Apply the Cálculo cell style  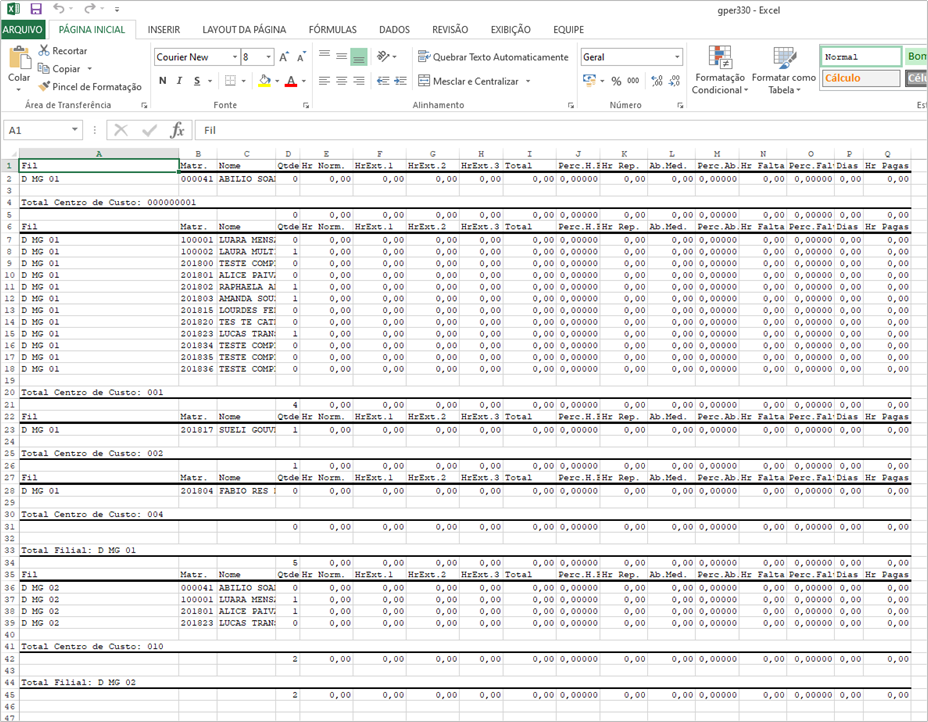click(x=861, y=78)
